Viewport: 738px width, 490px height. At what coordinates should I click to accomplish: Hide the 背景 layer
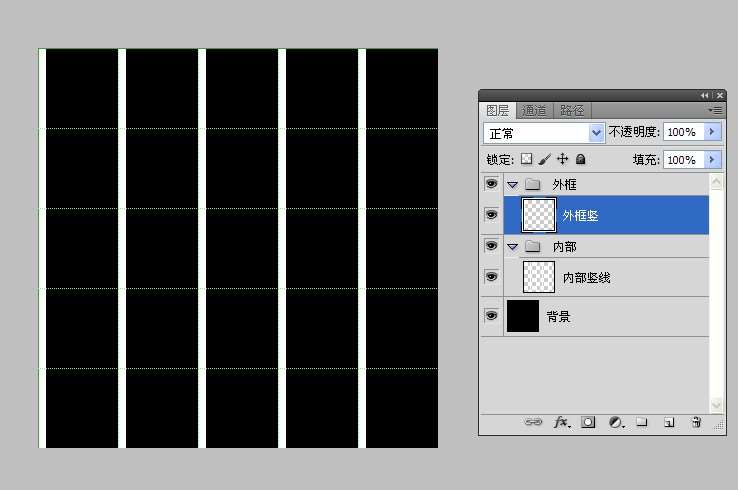(x=491, y=316)
